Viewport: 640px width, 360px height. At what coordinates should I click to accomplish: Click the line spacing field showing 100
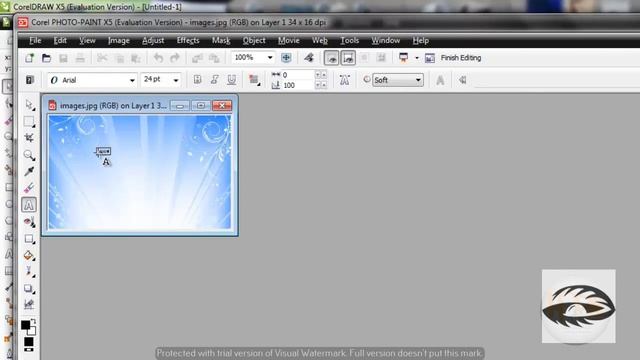tap(298, 85)
